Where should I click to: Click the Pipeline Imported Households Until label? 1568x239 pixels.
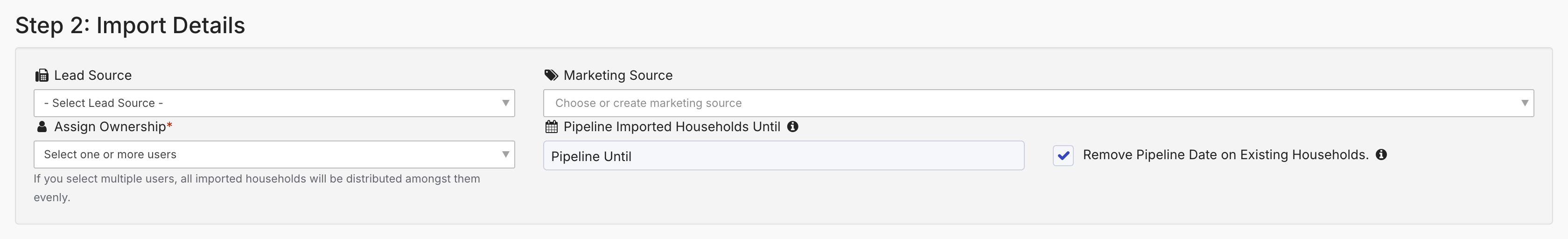click(x=672, y=127)
